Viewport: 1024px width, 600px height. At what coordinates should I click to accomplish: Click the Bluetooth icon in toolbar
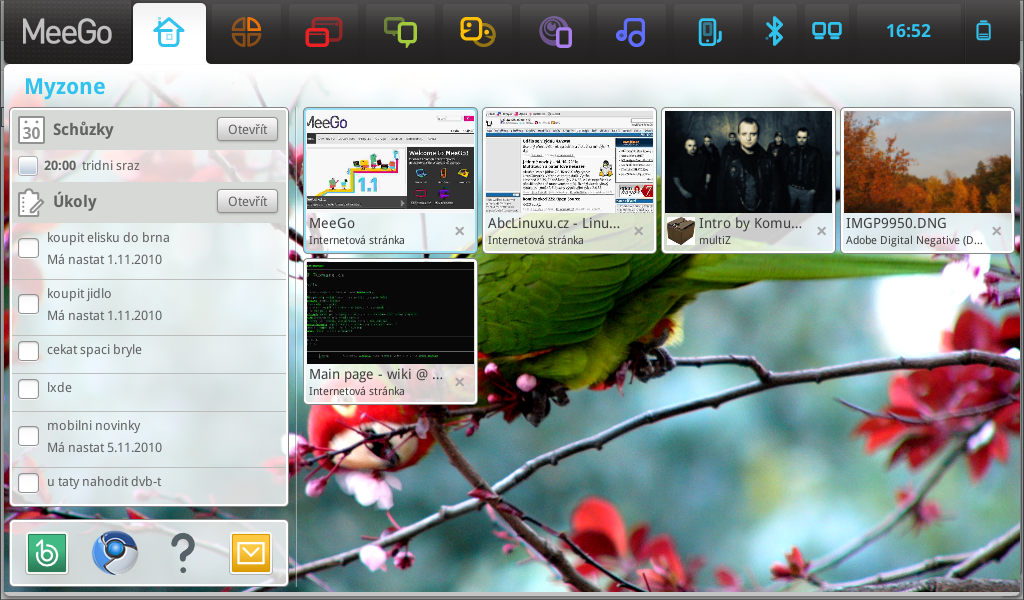775,31
